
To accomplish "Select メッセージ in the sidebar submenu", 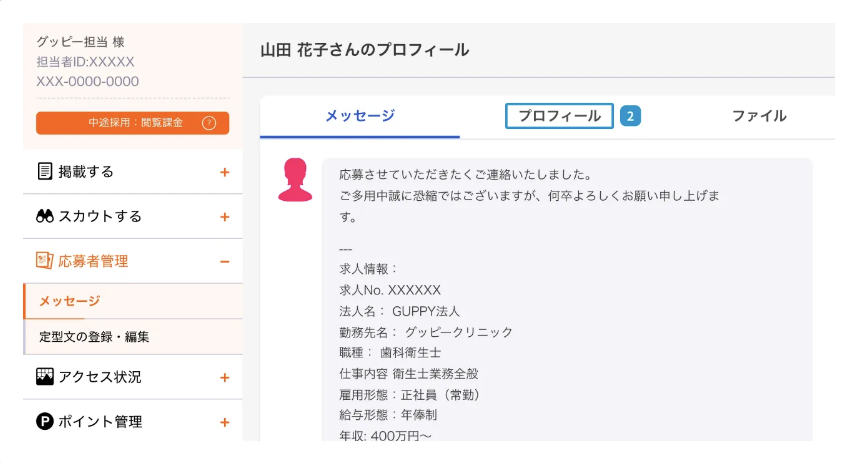I will pos(133,301).
